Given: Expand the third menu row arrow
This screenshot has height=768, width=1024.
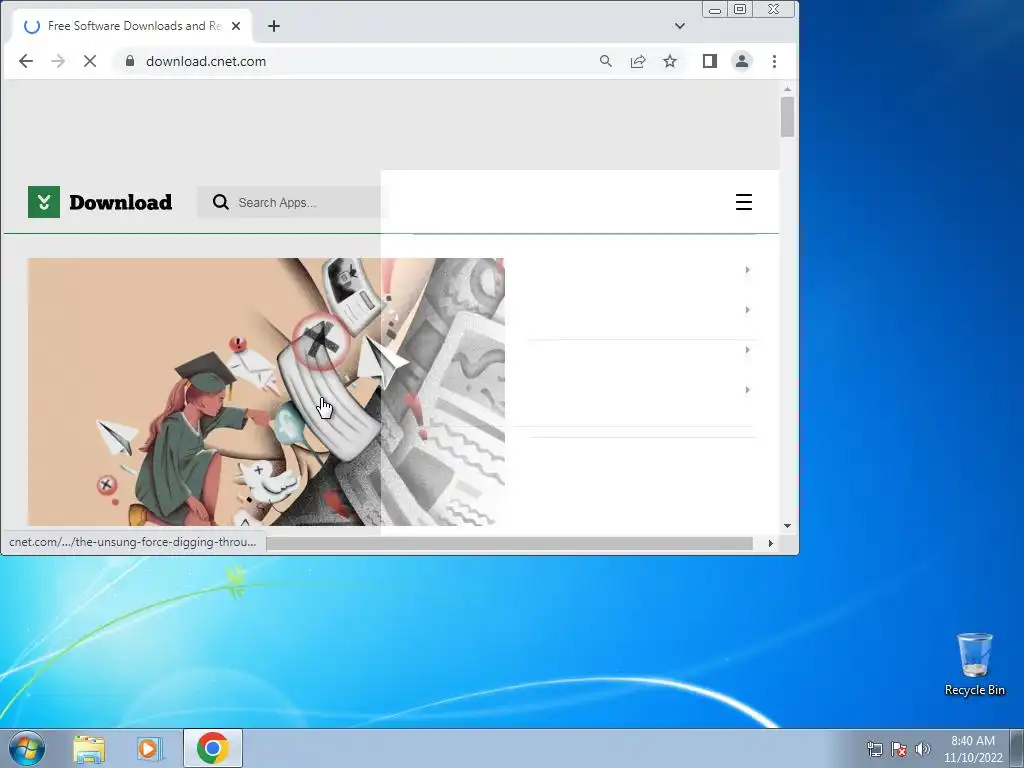Looking at the screenshot, I should click(x=747, y=350).
